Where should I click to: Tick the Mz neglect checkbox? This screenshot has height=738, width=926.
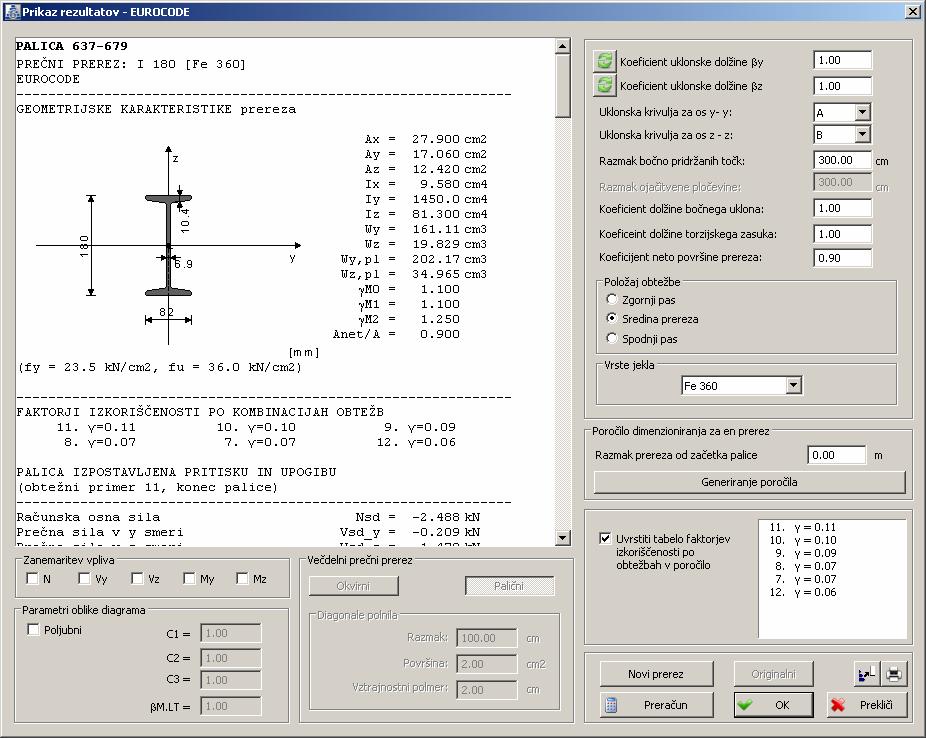(242, 579)
